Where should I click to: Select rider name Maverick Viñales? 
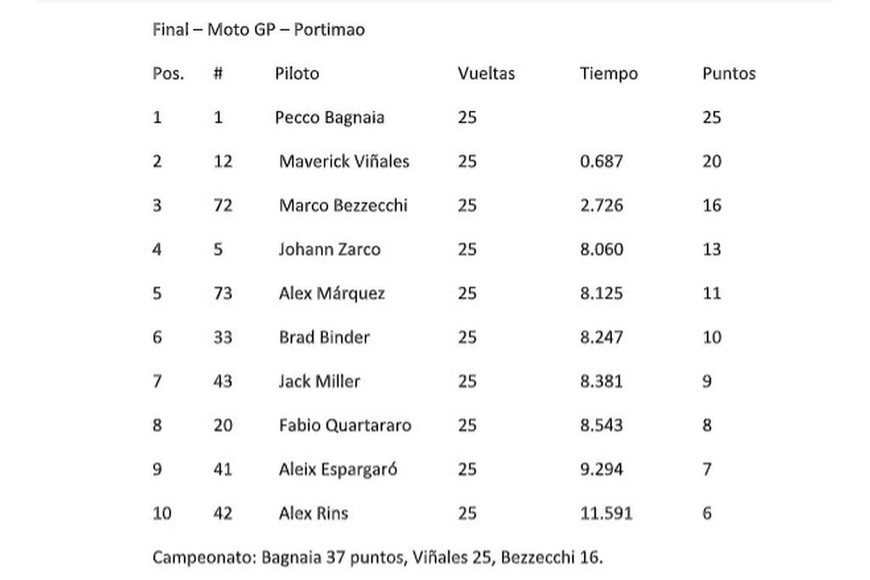pyautogui.click(x=344, y=161)
